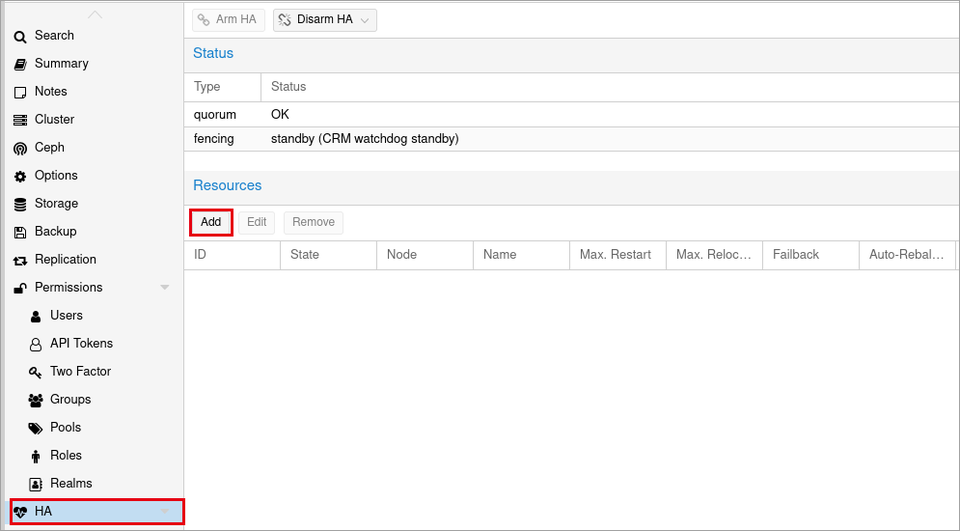This screenshot has width=960, height=531.
Task: Open the Backup section
Action: [x=94, y=232]
